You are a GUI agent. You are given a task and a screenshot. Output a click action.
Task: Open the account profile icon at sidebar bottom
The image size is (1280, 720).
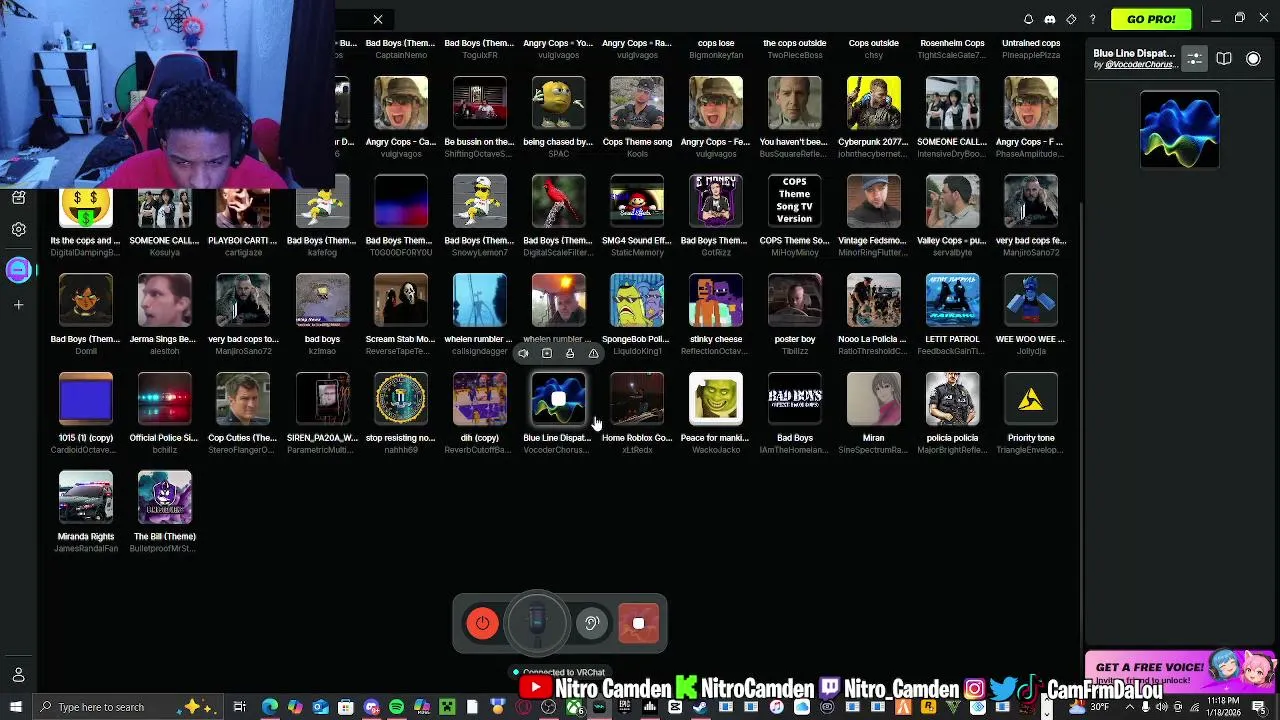click(18, 675)
